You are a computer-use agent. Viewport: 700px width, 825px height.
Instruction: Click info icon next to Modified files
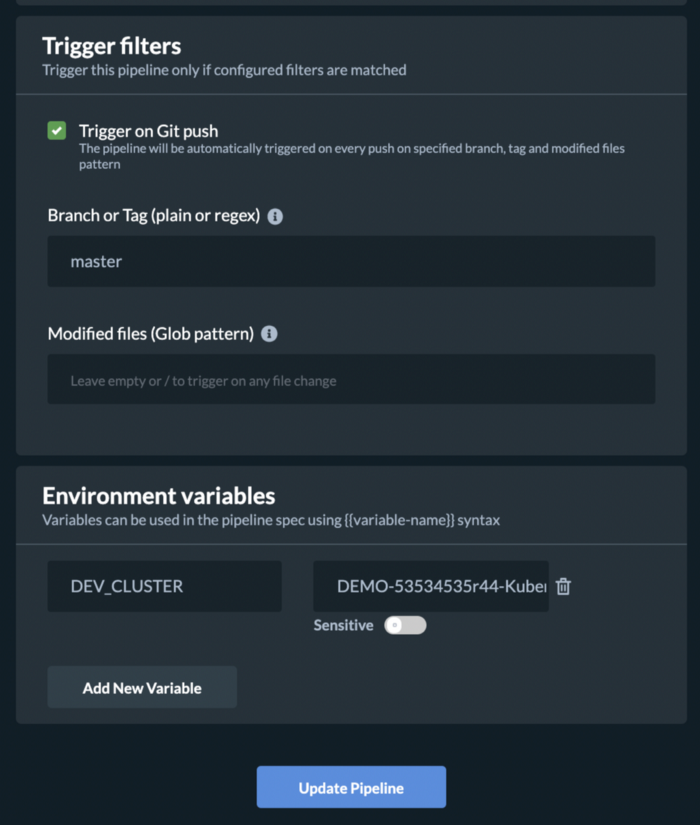point(269,334)
